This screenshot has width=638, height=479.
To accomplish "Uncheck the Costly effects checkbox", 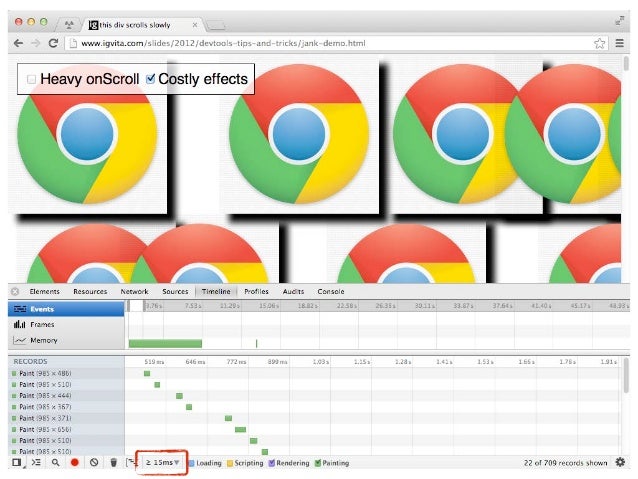I will [x=151, y=79].
